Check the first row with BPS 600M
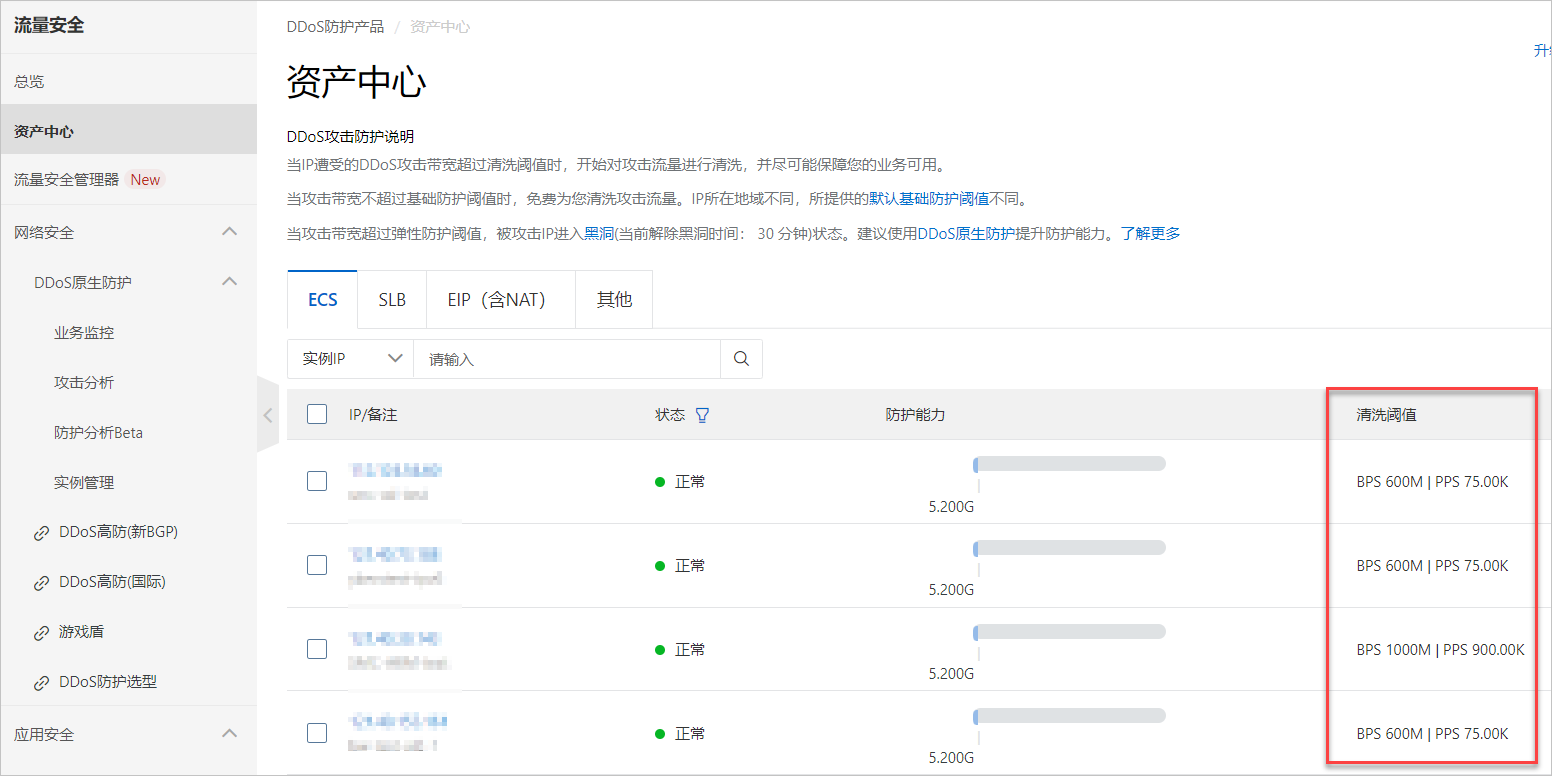This screenshot has height=776, width=1552. point(317,481)
